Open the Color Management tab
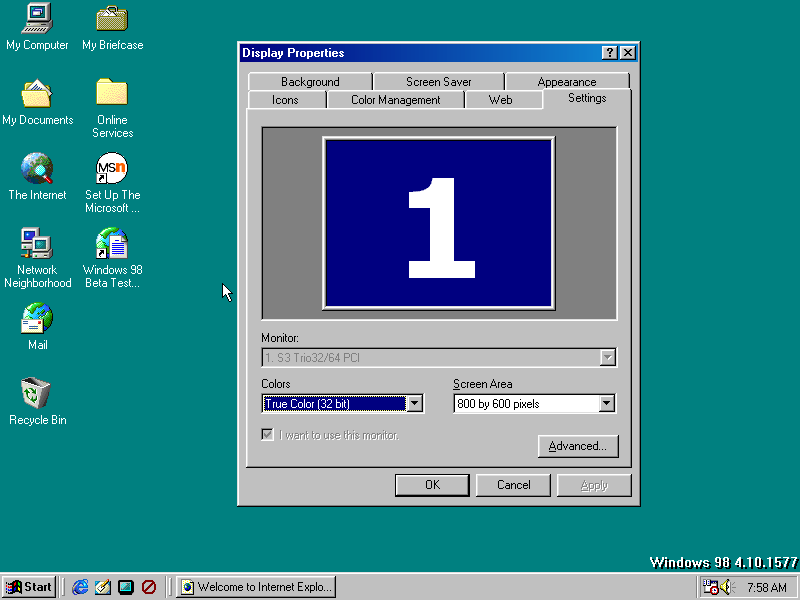The height and width of the screenshot is (600, 800). pyautogui.click(x=395, y=100)
